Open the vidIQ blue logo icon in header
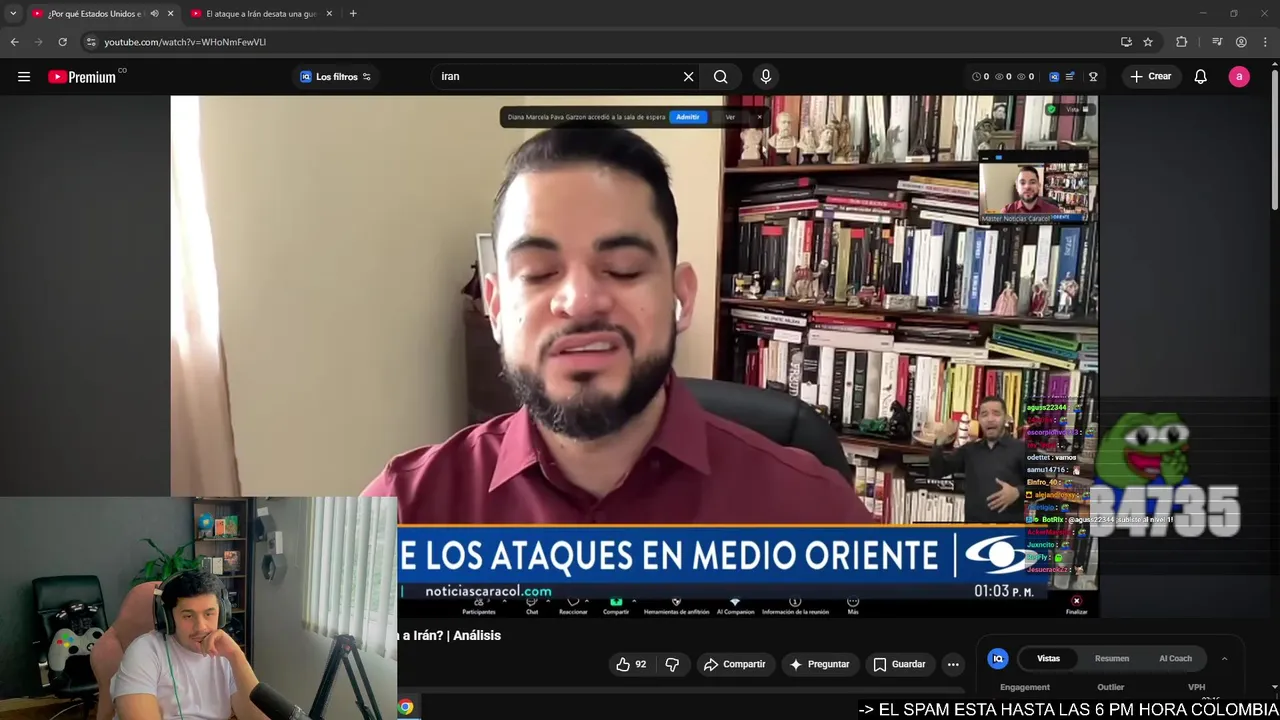This screenshot has height=720, width=1280. (x=1054, y=77)
